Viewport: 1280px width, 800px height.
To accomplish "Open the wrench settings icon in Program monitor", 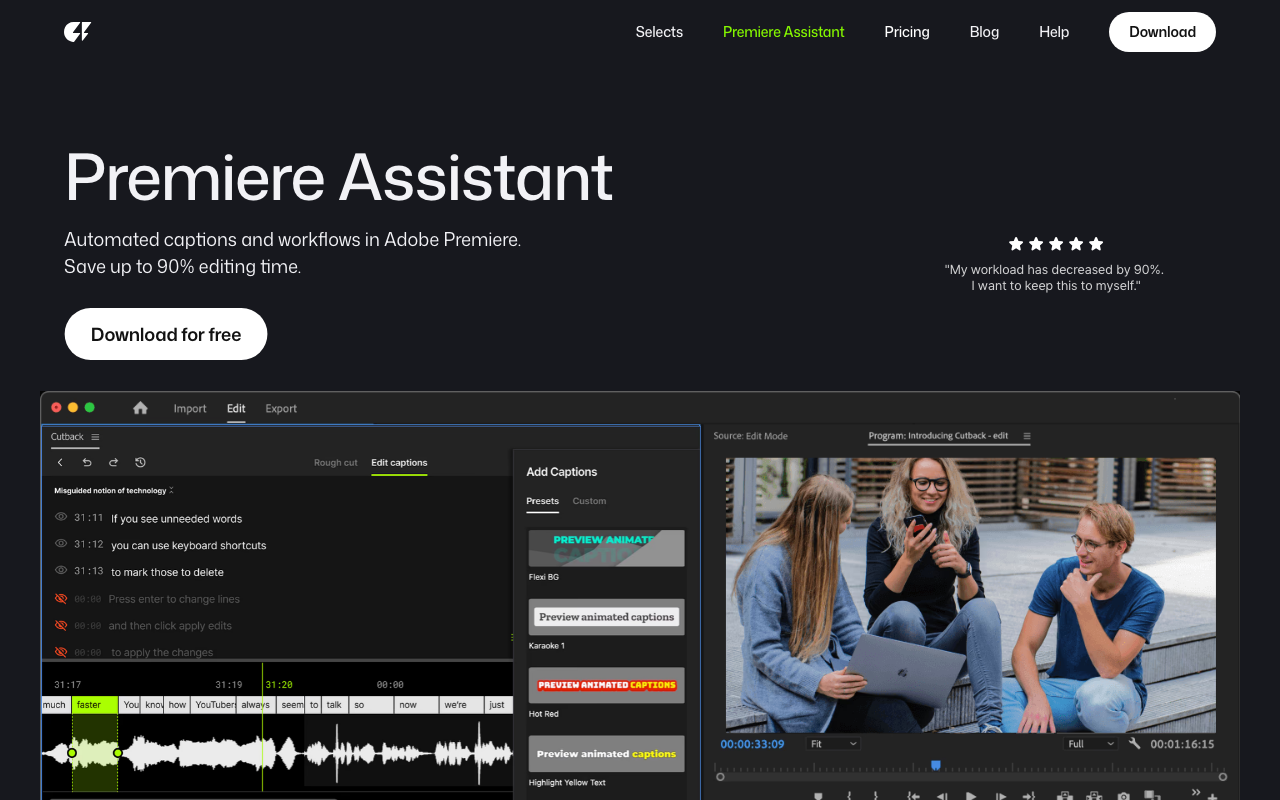I will (1134, 744).
